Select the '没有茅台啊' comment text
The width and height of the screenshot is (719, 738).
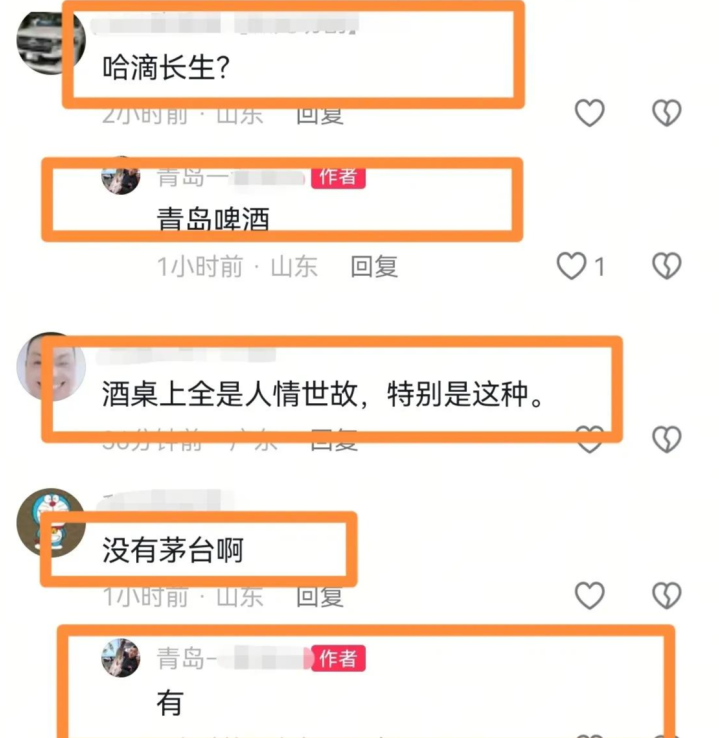tap(173, 550)
